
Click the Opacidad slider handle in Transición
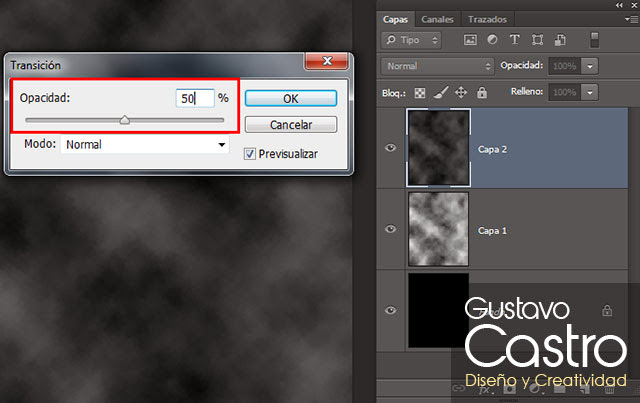tap(124, 120)
